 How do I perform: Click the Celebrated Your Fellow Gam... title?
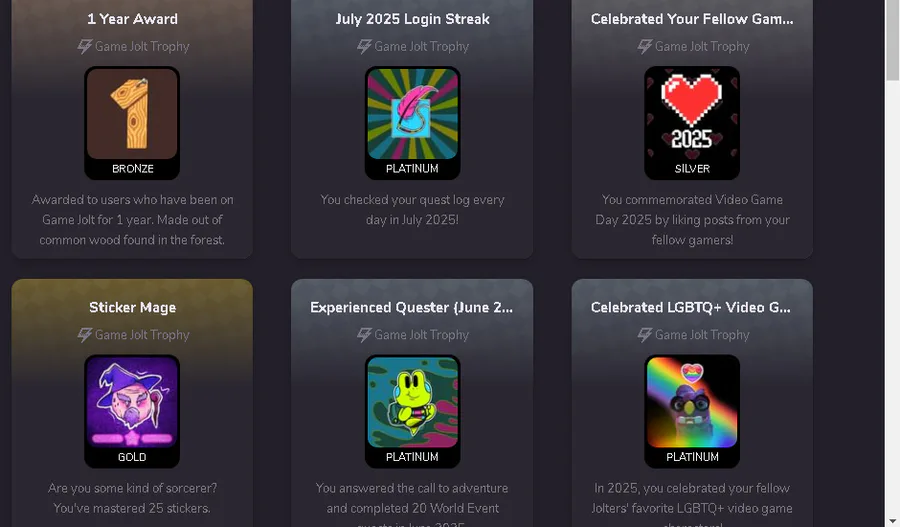[692, 19]
